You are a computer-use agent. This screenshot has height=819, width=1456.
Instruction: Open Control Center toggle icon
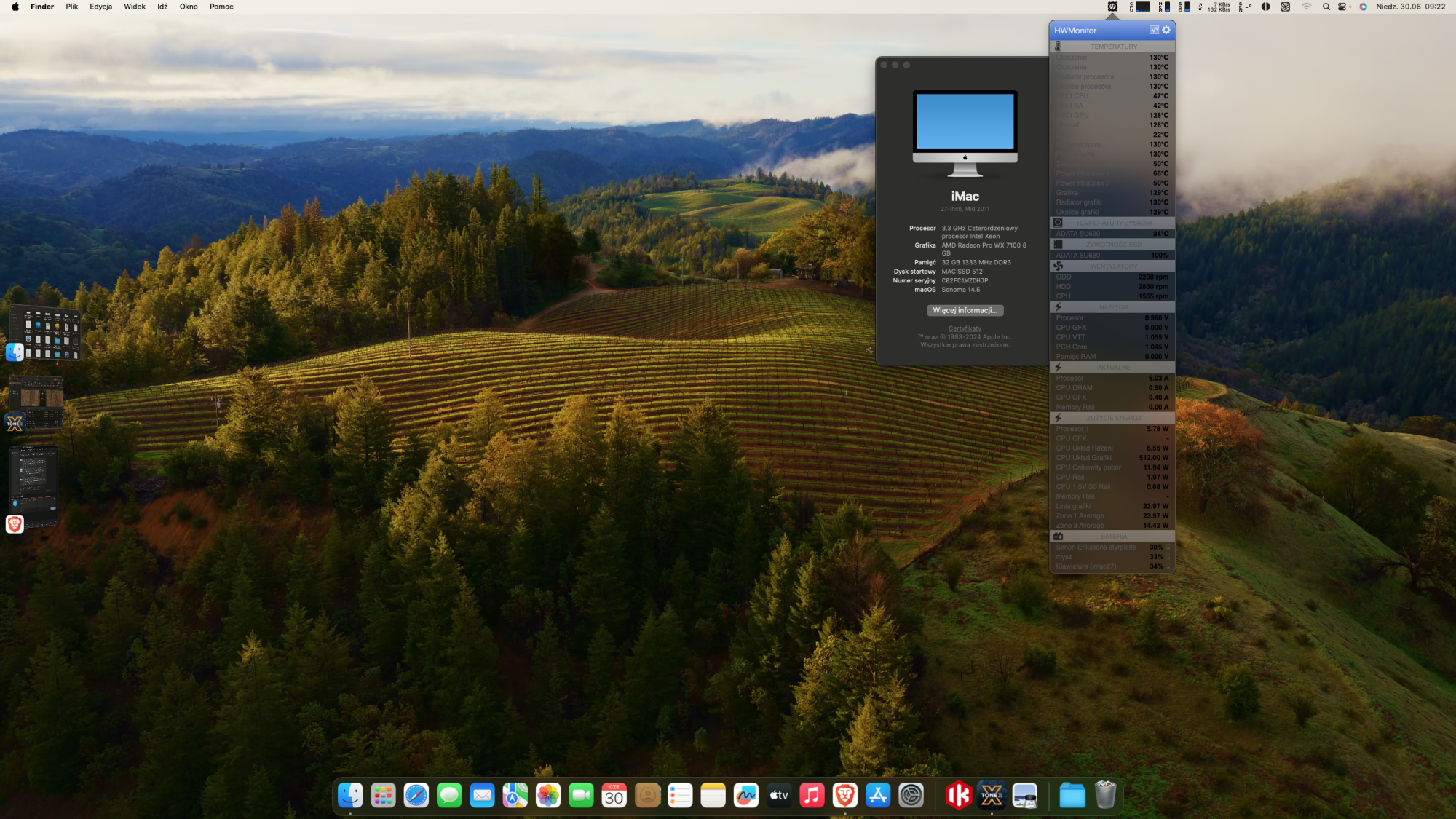1343,7
